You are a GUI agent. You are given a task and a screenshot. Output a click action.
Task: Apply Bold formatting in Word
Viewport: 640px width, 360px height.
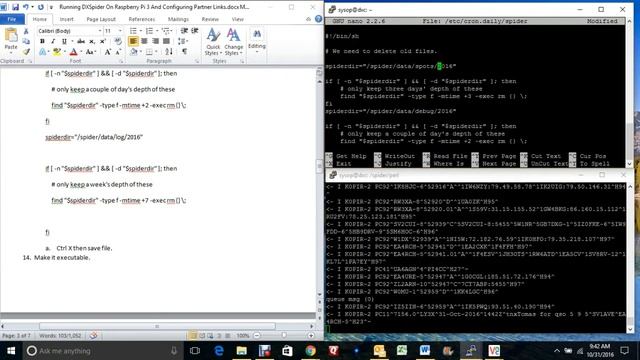42,41
